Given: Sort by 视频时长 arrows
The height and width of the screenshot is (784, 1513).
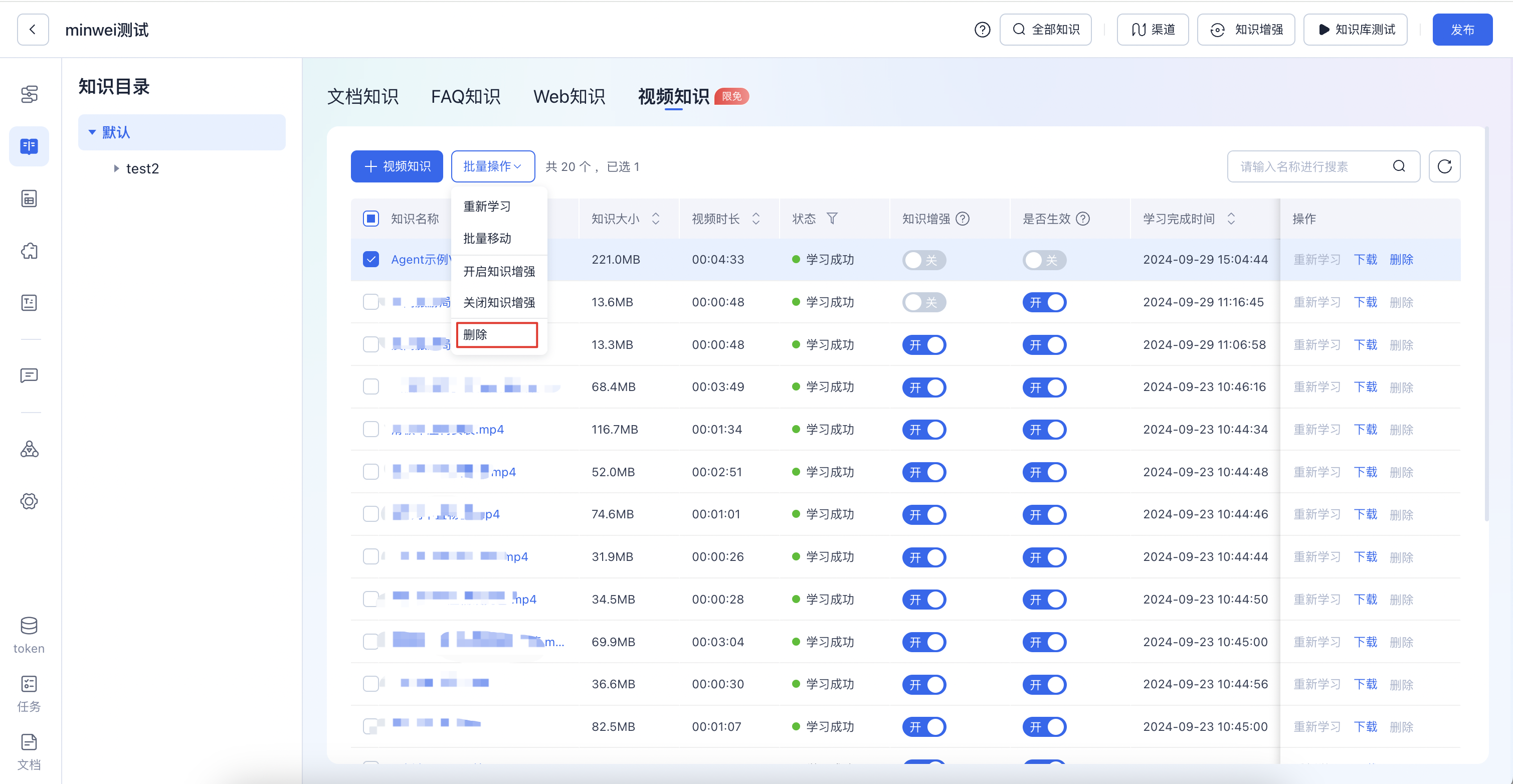Looking at the screenshot, I should (x=756, y=219).
